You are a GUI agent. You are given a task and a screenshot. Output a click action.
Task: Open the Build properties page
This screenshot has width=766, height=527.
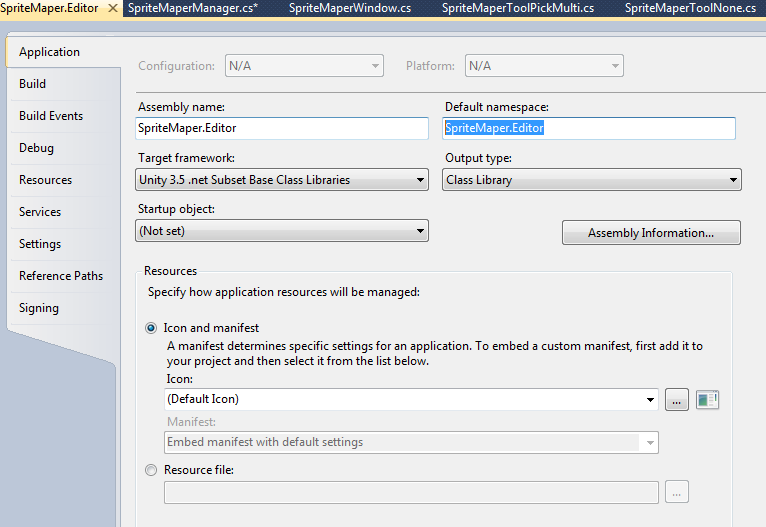coord(33,84)
